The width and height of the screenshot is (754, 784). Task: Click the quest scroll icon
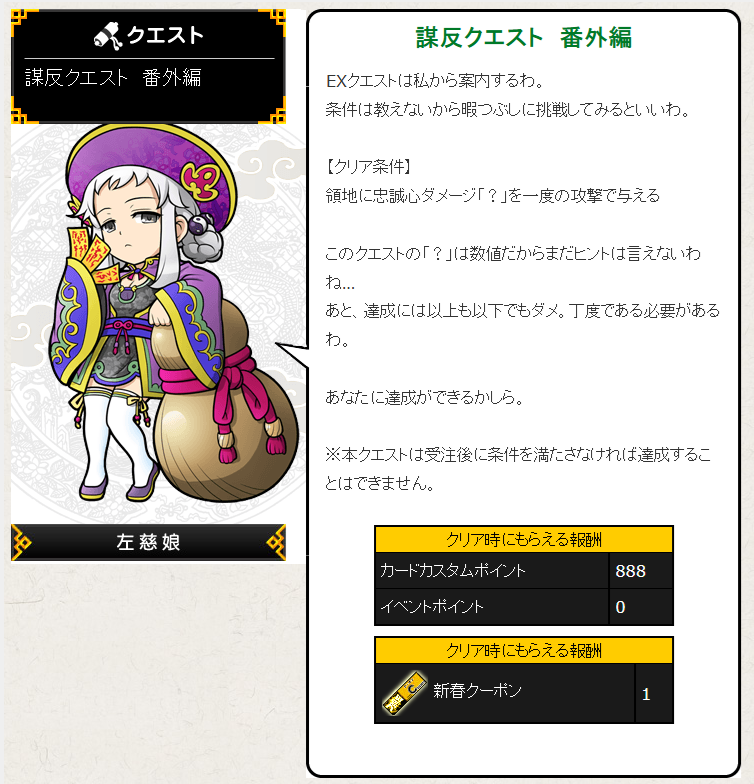[x=108, y=36]
